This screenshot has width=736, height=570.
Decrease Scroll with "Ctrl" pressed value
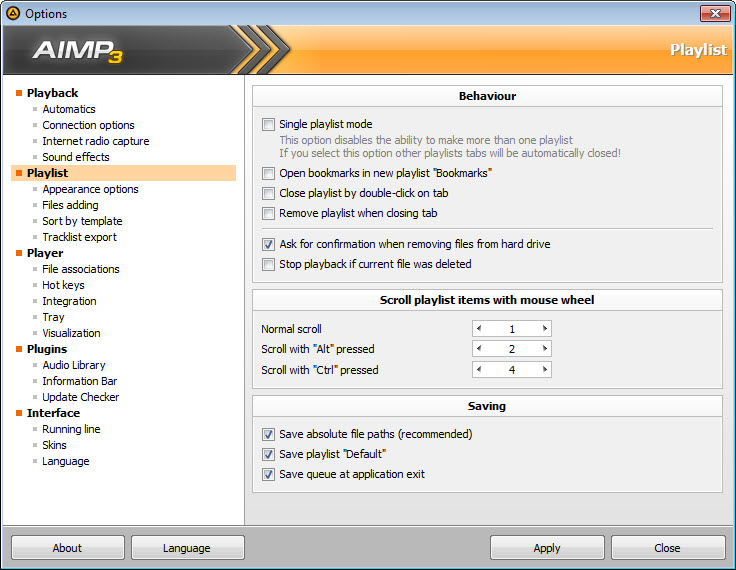coord(479,370)
